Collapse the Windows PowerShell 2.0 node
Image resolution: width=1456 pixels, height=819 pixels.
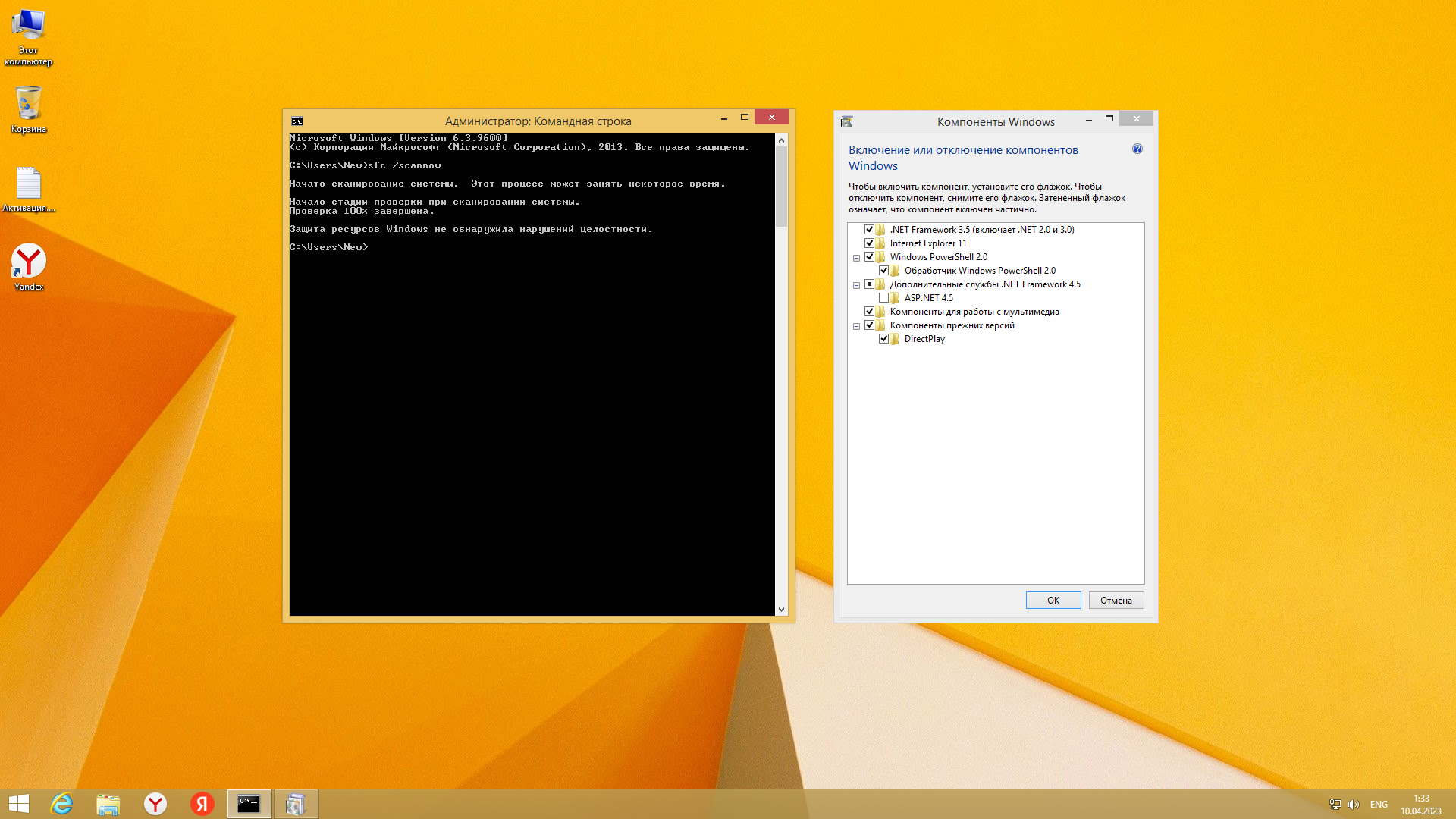tap(856, 258)
